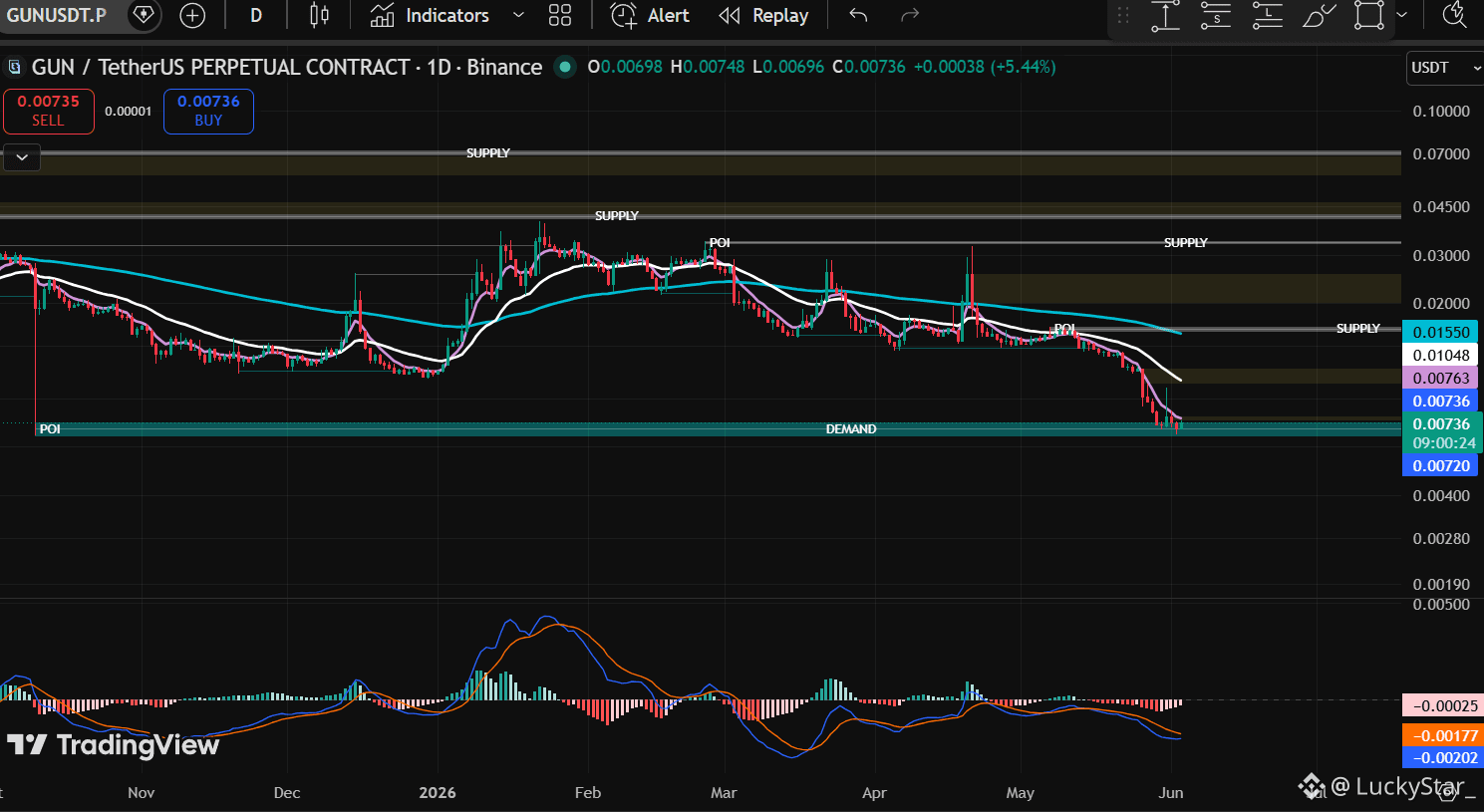1484x812 pixels.
Task: Add a symbol to compare with the plus icon
Action: 192,15
